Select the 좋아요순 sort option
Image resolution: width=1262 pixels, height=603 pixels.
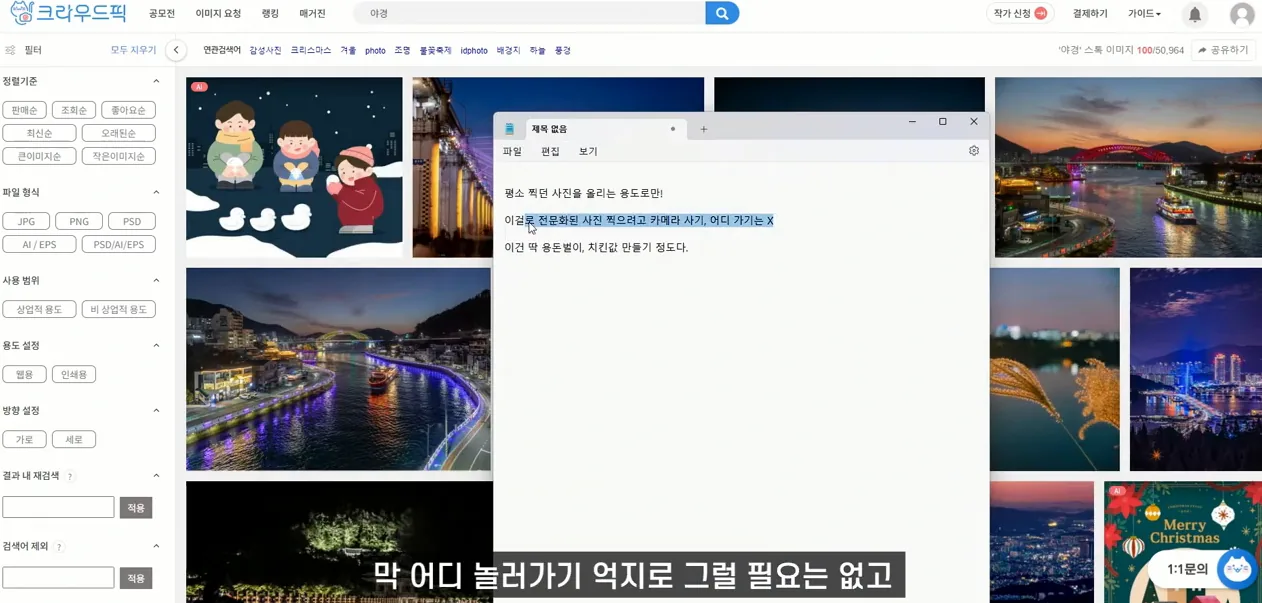click(128, 110)
